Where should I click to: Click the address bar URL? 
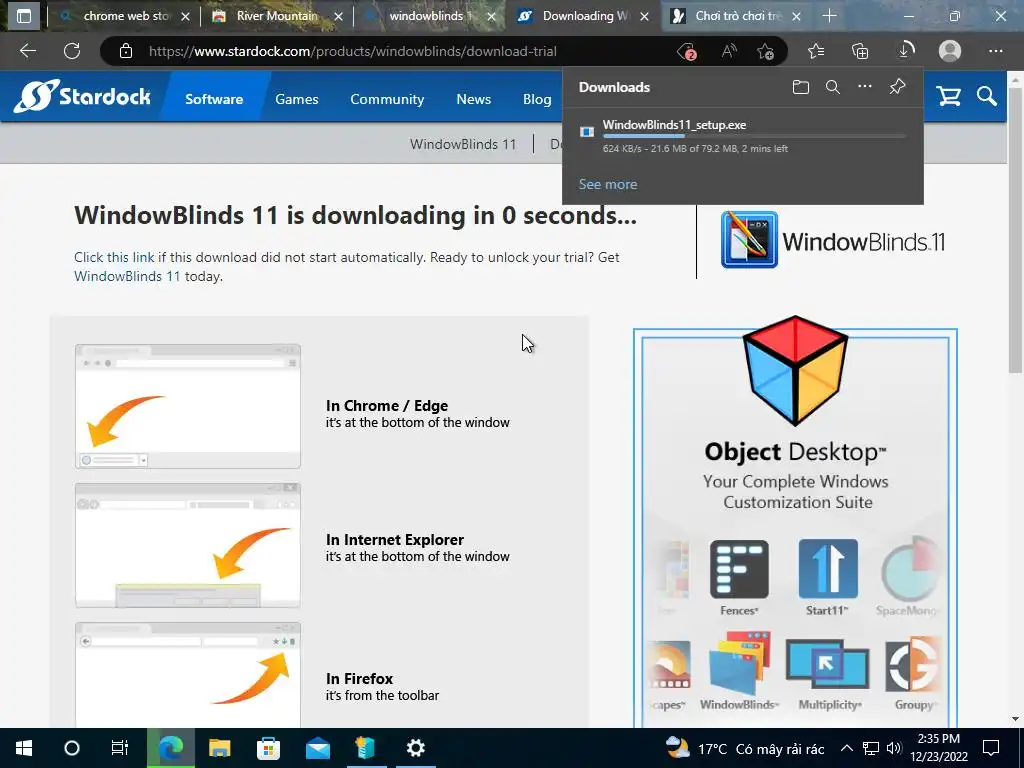pyautogui.click(x=353, y=51)
